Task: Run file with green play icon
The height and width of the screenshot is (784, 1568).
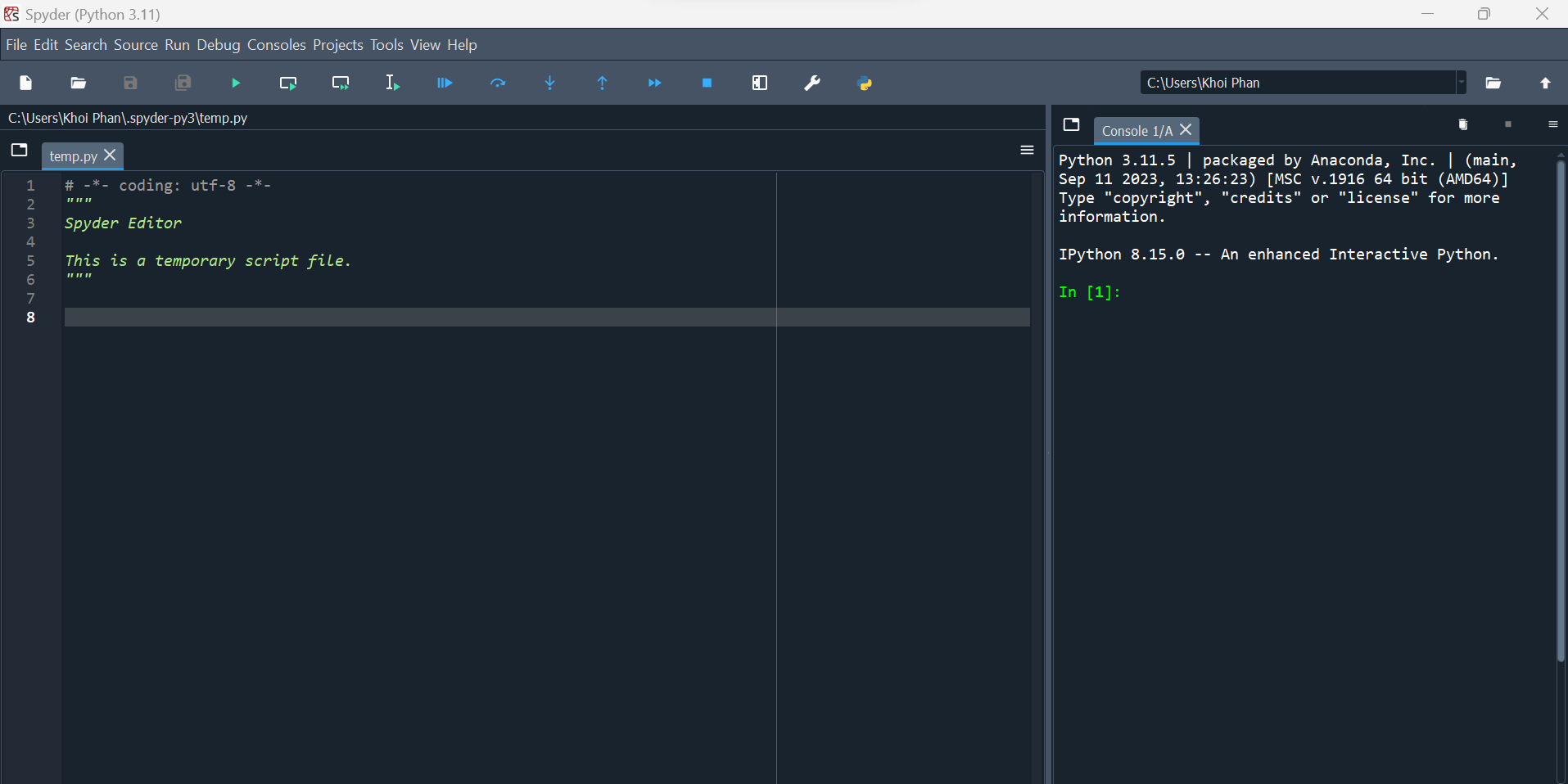Action: pyautogui.click(x=236, y=83)
